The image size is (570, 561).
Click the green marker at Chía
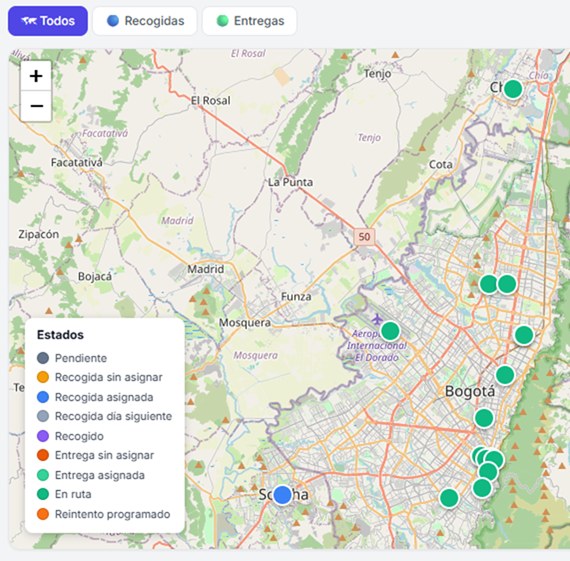[513, 89]
